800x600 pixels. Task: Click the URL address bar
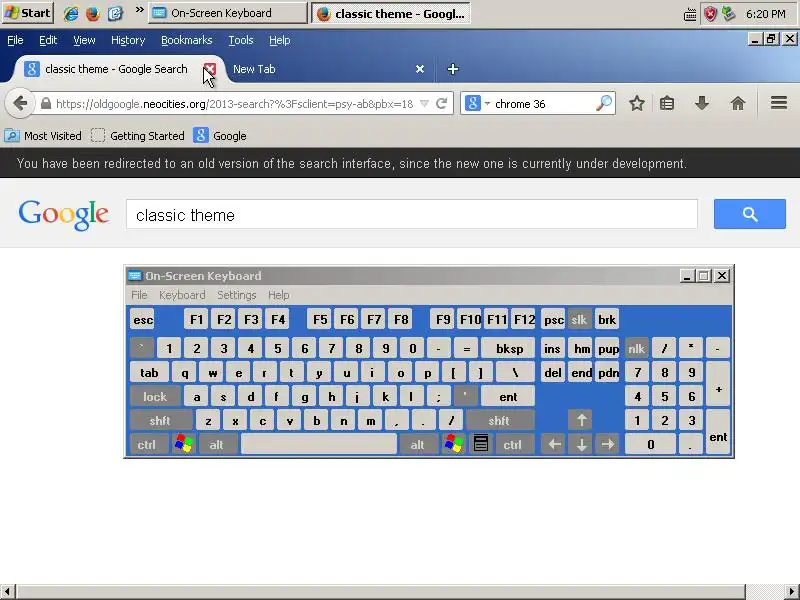[234, 104]
